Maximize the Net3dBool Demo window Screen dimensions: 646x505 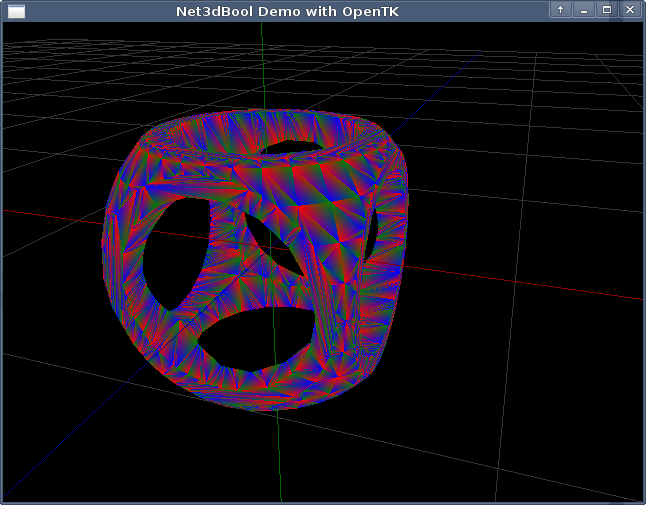tap(606, 10)
